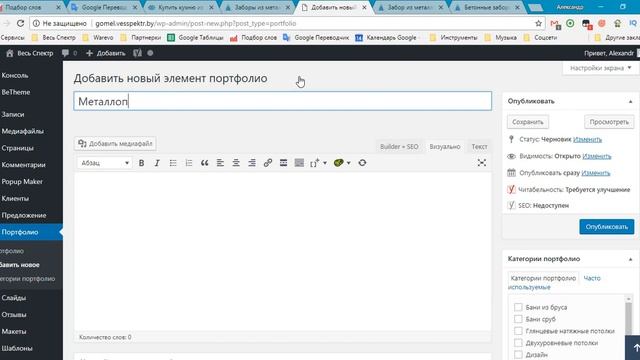Click the calendar icon beside Опубликовать сразу
The width and height of the screenshot is (640, 360).
(x=511, y=173)
